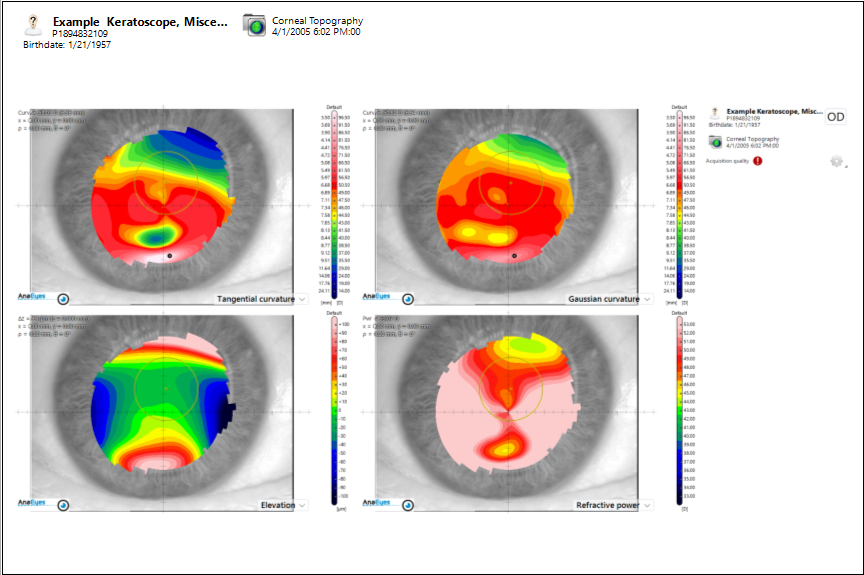Select the Example Keratoscope patient name header
This screenshot has width=864, height=575.
point(138,21)
